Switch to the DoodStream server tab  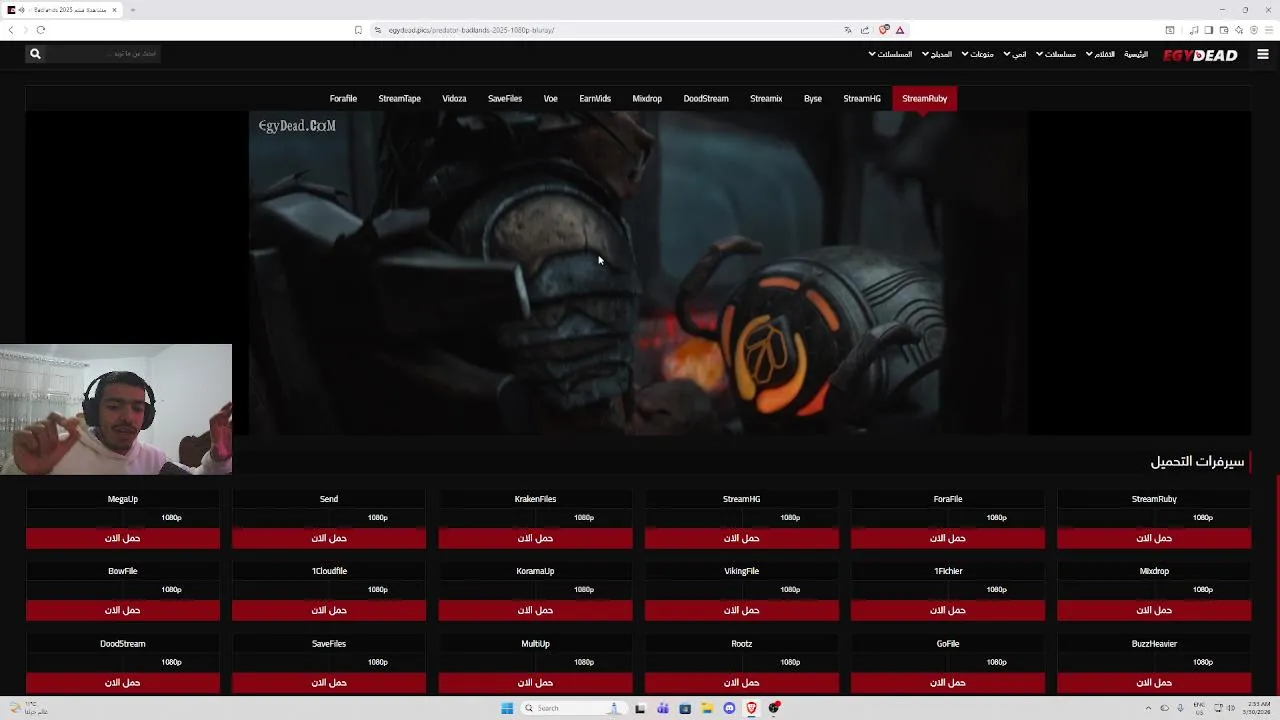706,99
